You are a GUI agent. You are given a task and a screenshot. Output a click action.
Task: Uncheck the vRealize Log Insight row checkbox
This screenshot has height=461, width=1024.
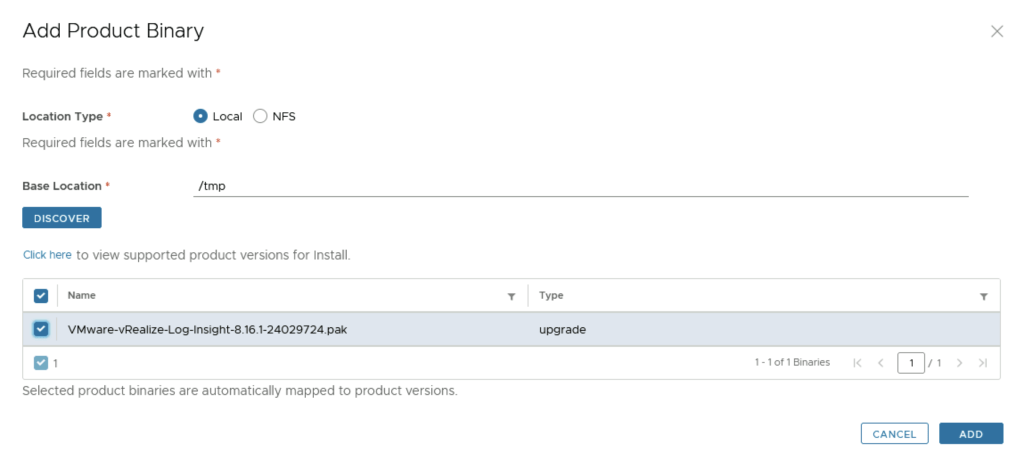(x=41, y=329)
